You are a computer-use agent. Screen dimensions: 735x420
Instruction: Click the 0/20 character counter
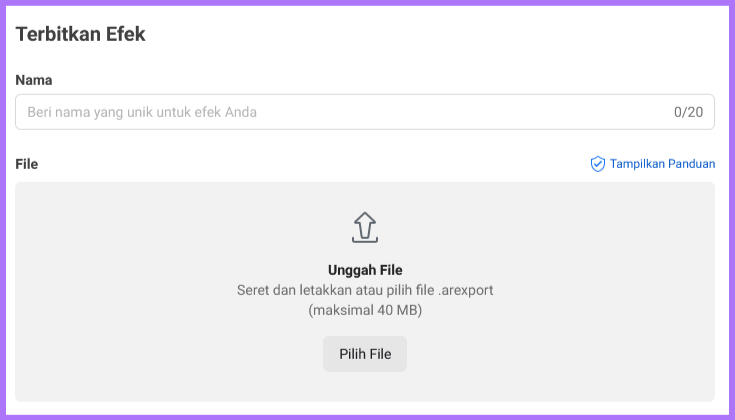point(688,112)
